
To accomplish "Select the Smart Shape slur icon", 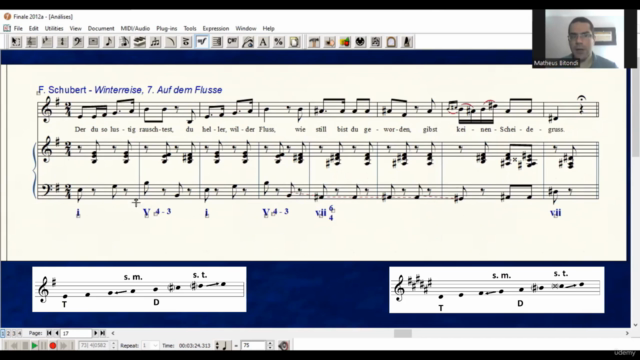I will [x=171, y=42].
